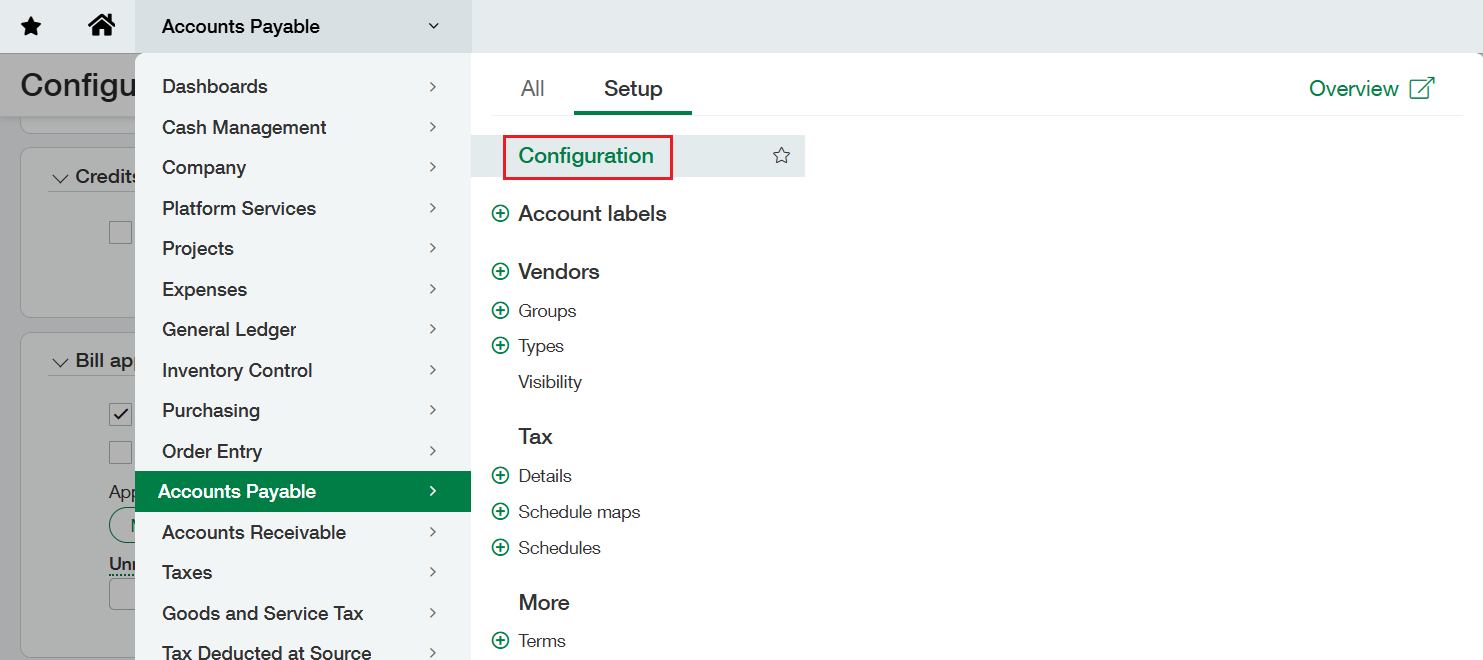Click plus icon beside Groups
The image size is (1483, 660).
pos(500,311)
